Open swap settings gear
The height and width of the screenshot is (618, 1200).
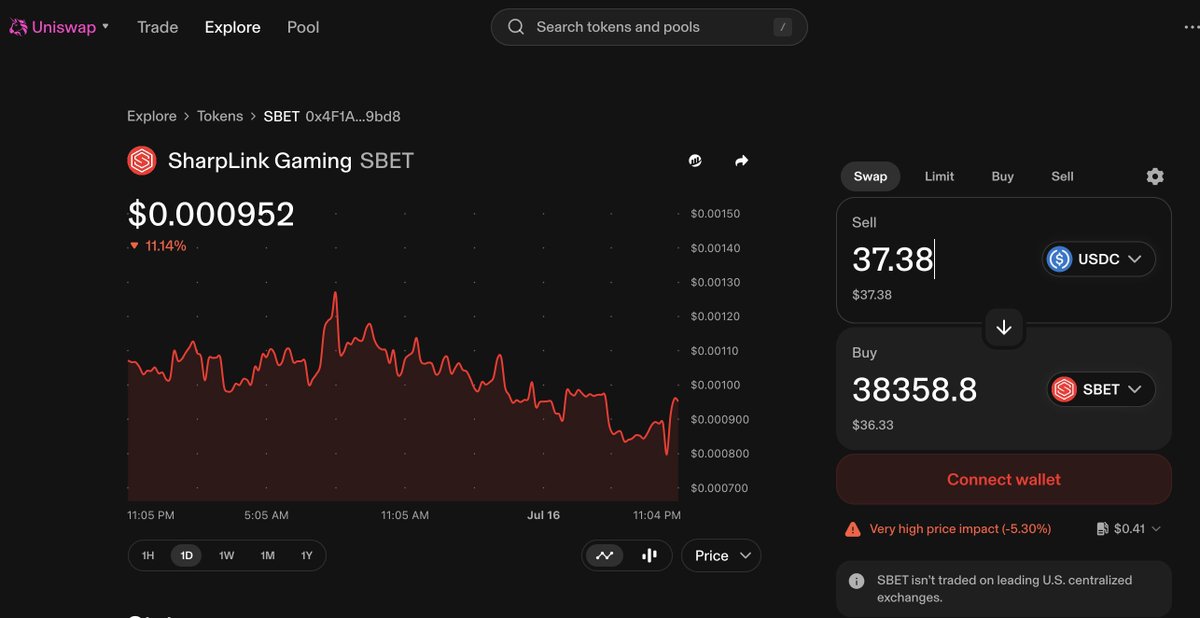[1155, 176]
